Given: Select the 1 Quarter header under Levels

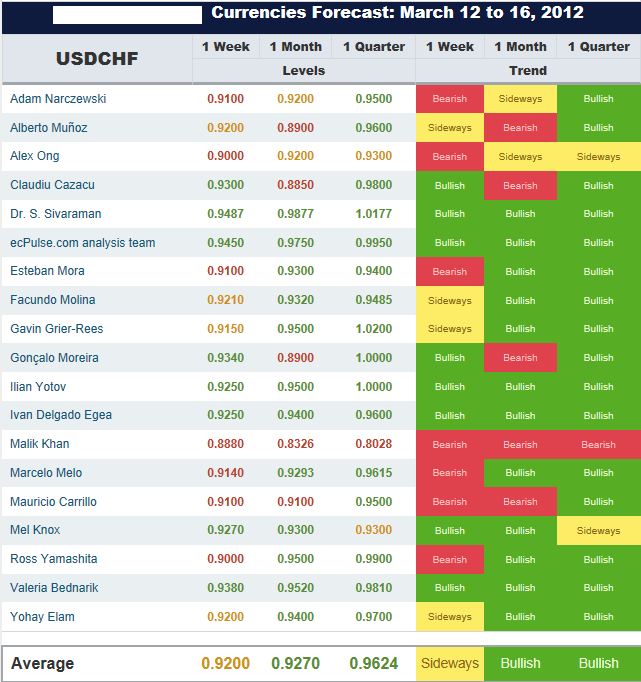Looking at the screenshot, I should click(374, 47).
